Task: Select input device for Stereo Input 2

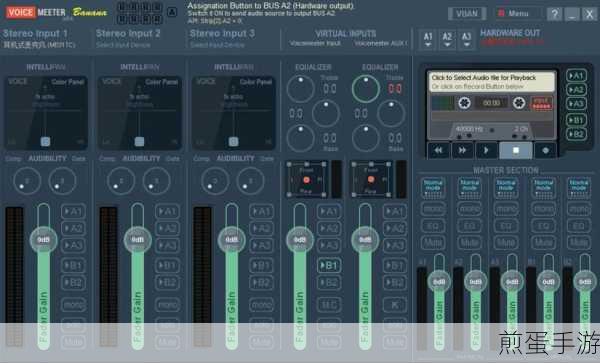Action: (123, 45)
